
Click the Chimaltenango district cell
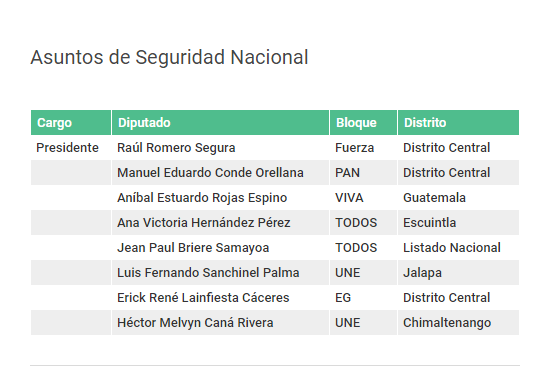point(447,323)
